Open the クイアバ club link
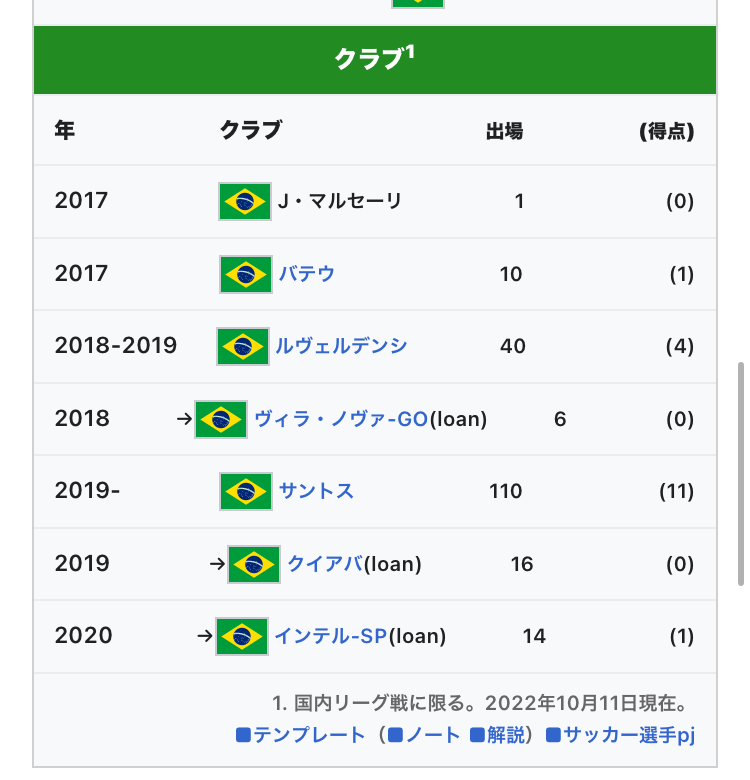750x780 pixels. (325, 564)
